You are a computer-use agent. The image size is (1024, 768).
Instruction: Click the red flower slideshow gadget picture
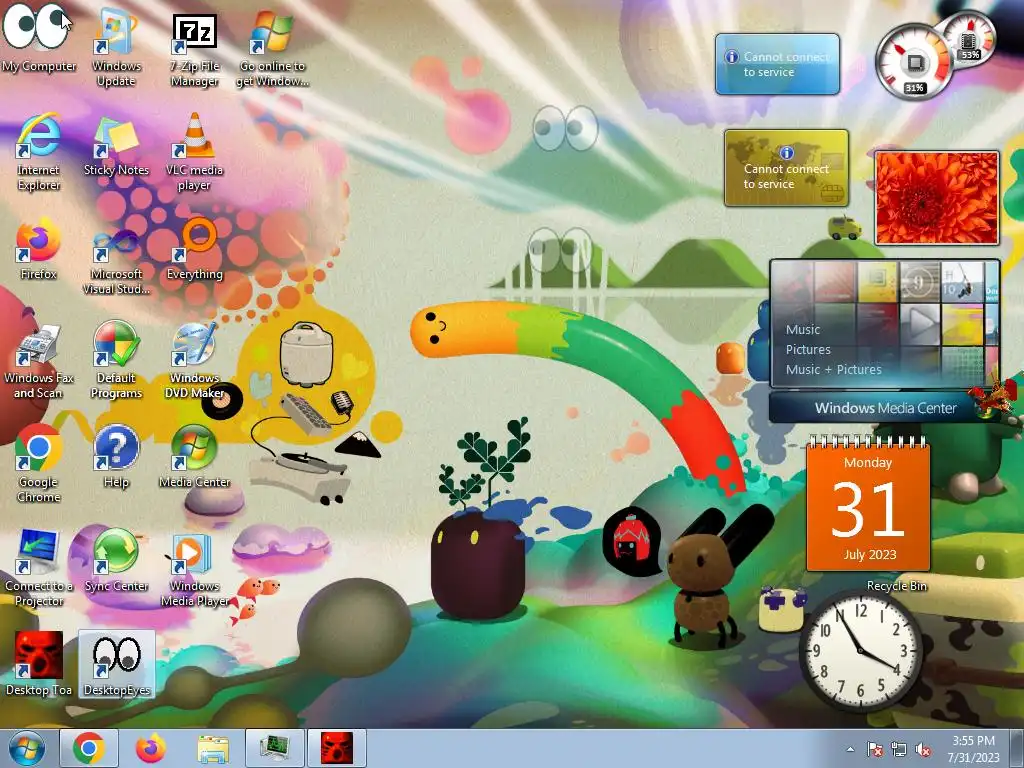pos(936,198)
